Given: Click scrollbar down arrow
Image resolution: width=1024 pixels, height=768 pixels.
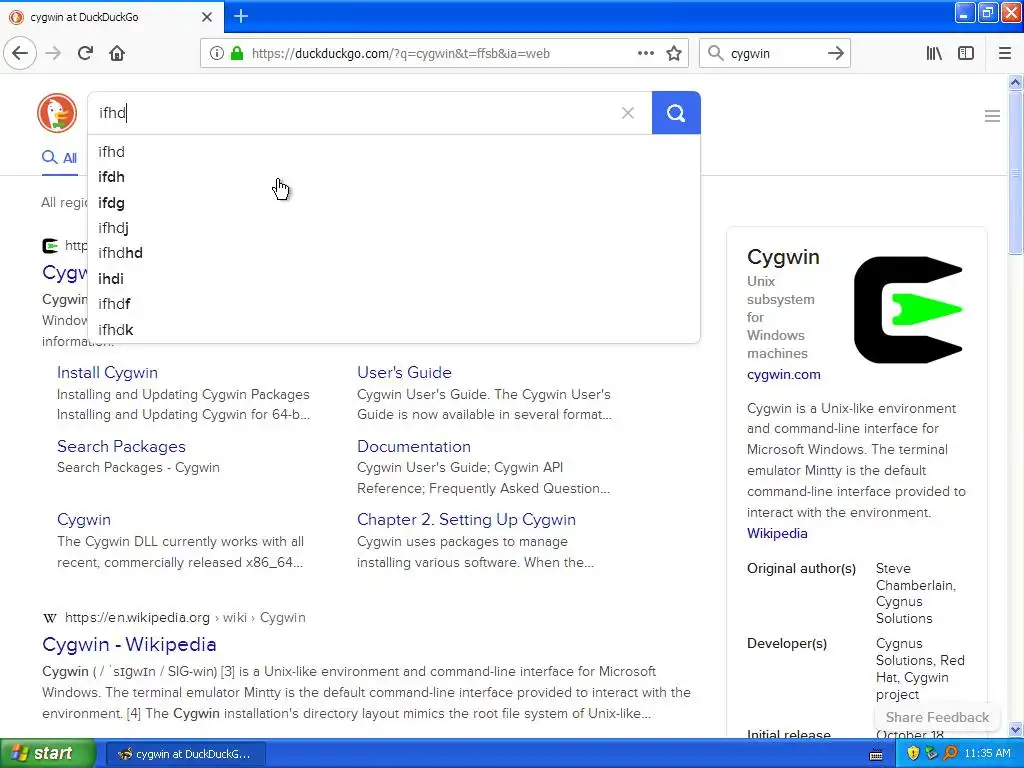Looking at the screenshot, I should (x=1015, y=730).
